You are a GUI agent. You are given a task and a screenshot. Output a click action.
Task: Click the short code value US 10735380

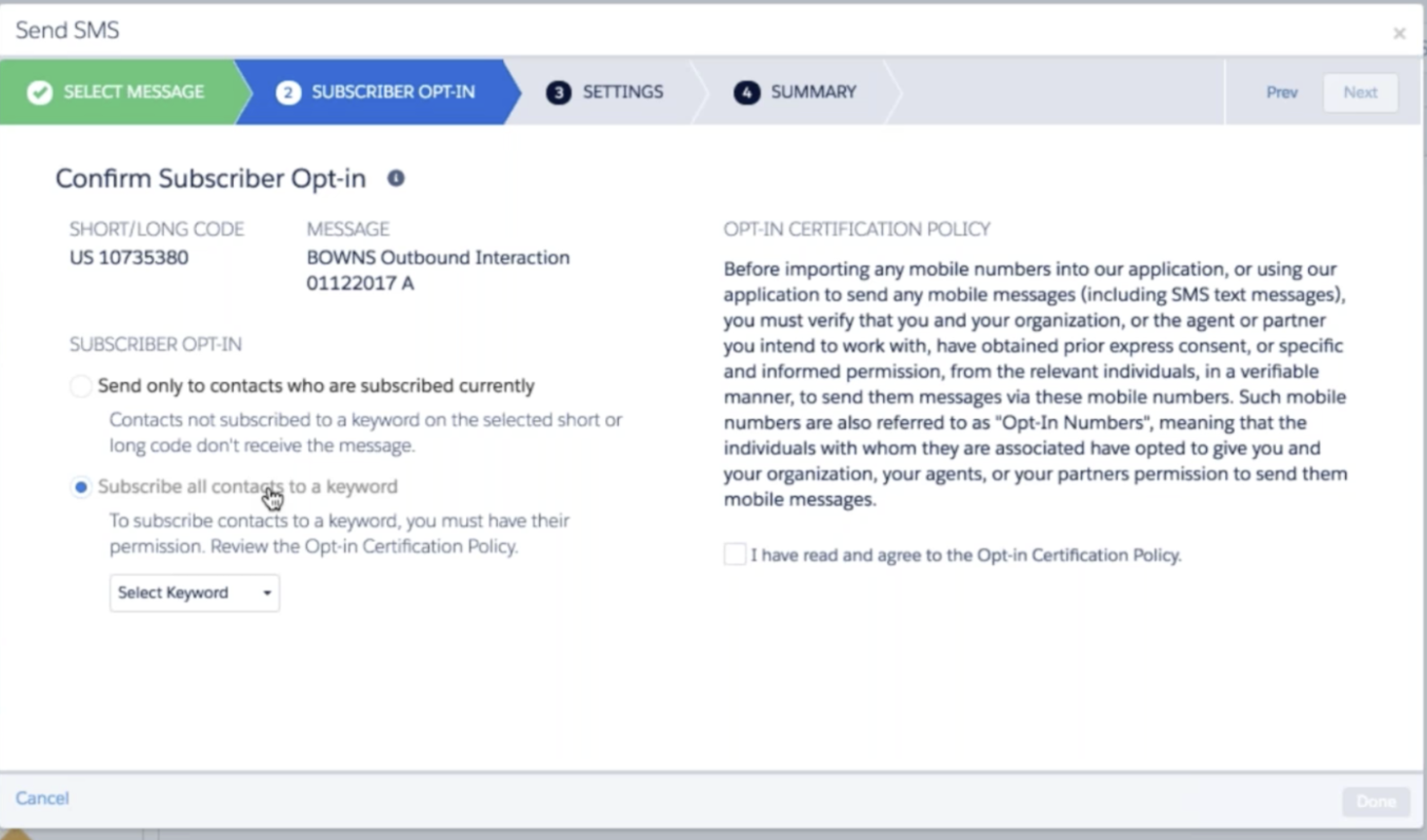pyautogui.click(x=129, y=257)
